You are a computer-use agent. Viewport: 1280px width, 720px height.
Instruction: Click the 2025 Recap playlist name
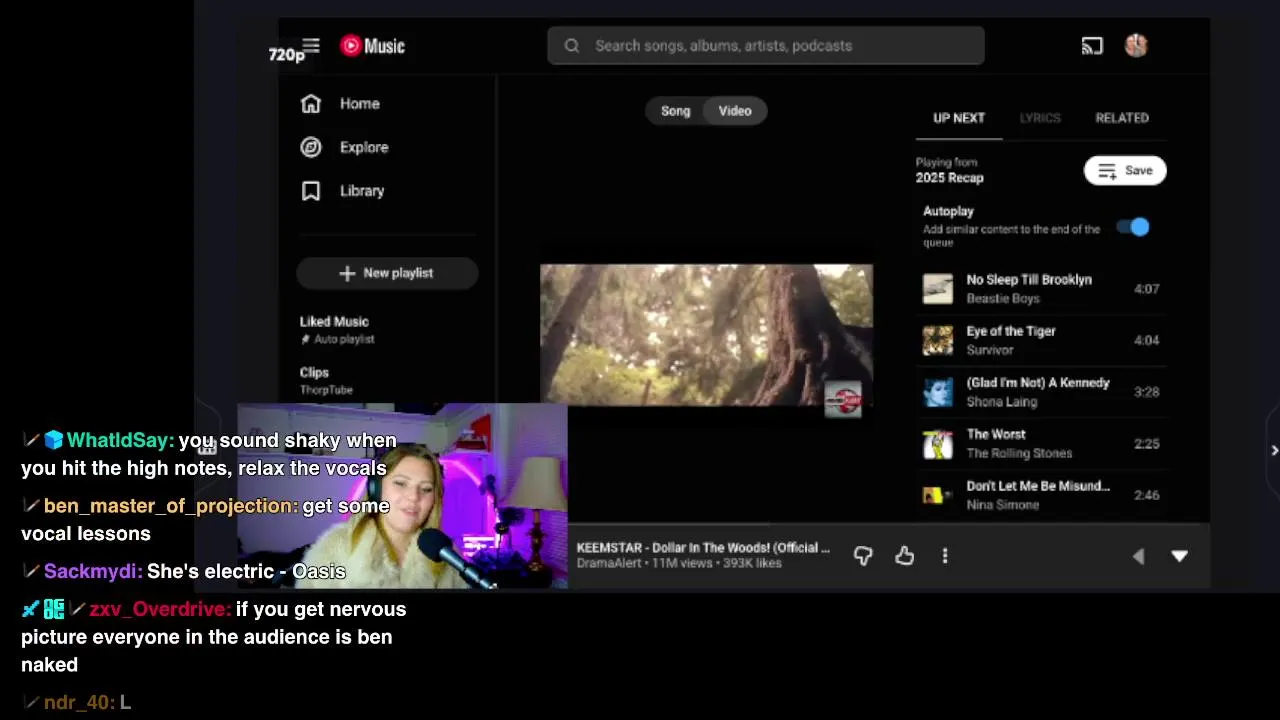click(x=950, y=178)
